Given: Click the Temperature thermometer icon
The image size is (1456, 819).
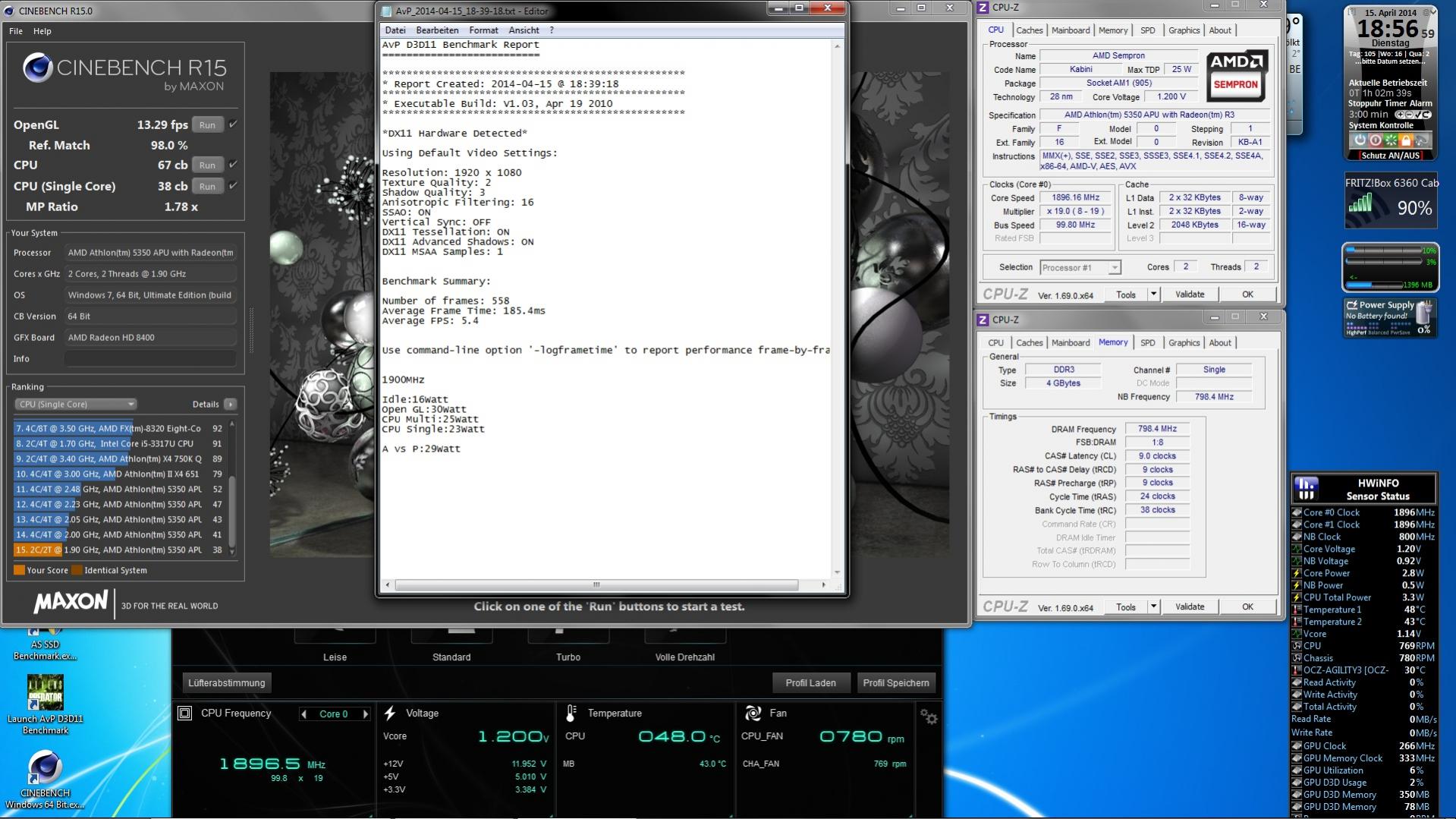Looking at the screenshot, I should [x=571, y=713].
